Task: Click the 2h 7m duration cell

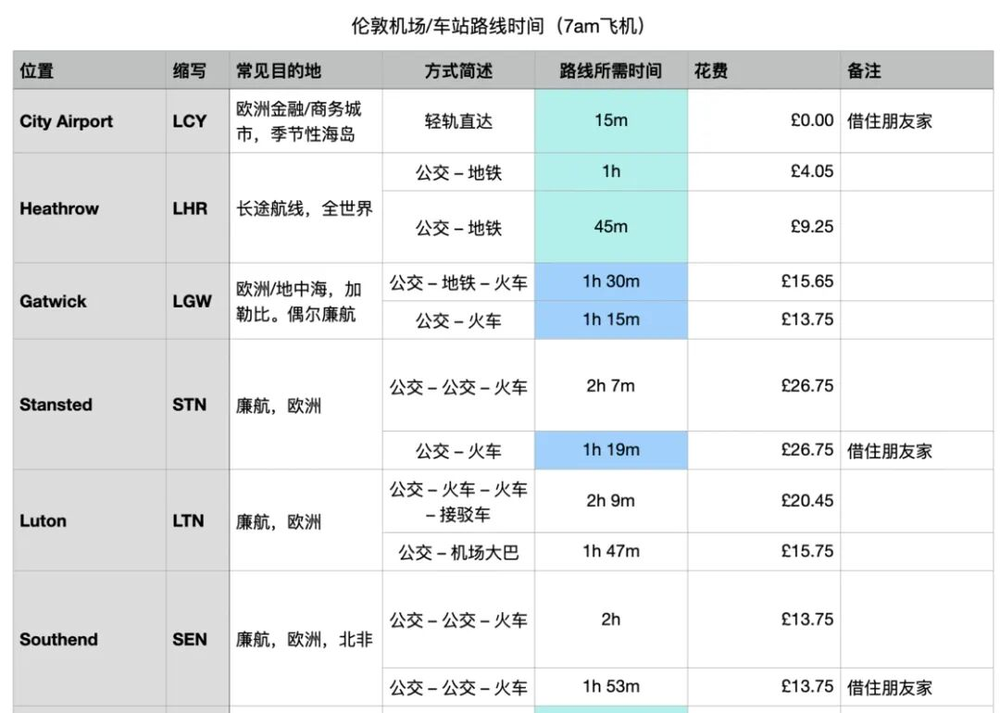Action: tap(611, 386)
